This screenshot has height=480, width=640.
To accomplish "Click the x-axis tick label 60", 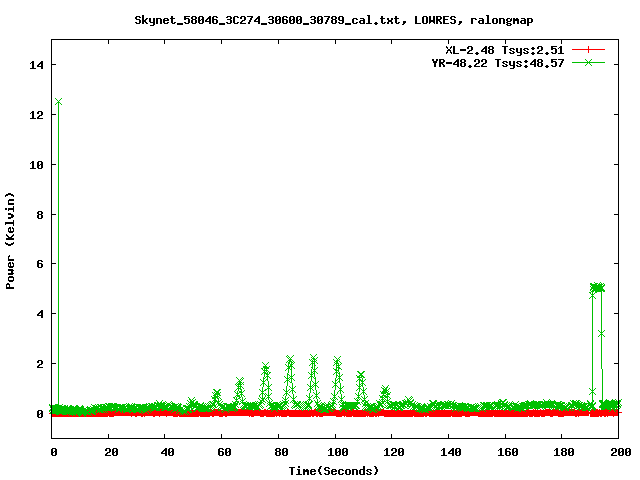I will coord(224,452).
